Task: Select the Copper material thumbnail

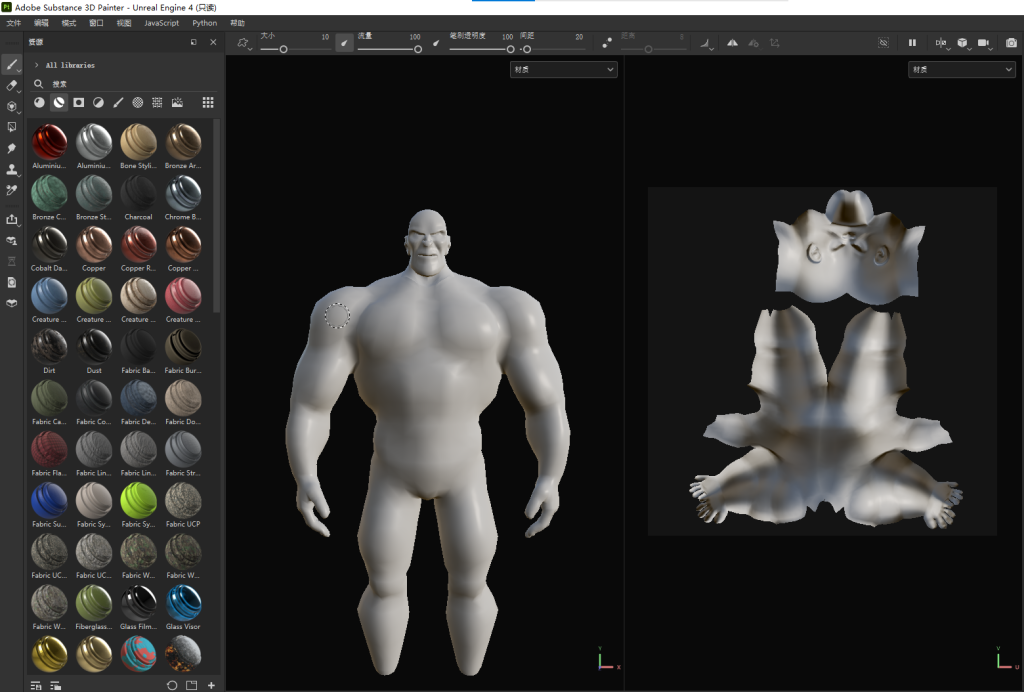Action: coord(94,245)
